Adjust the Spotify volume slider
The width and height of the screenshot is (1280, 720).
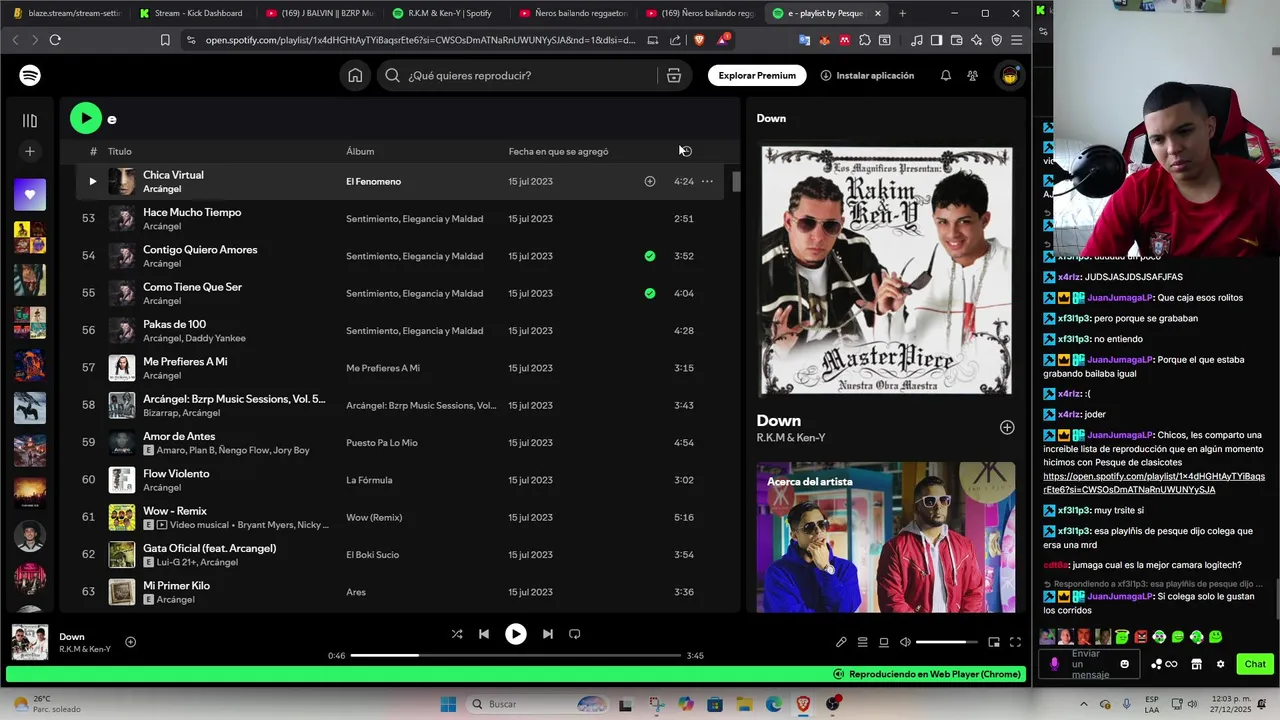pyautogui.click(x=946, y=642)
